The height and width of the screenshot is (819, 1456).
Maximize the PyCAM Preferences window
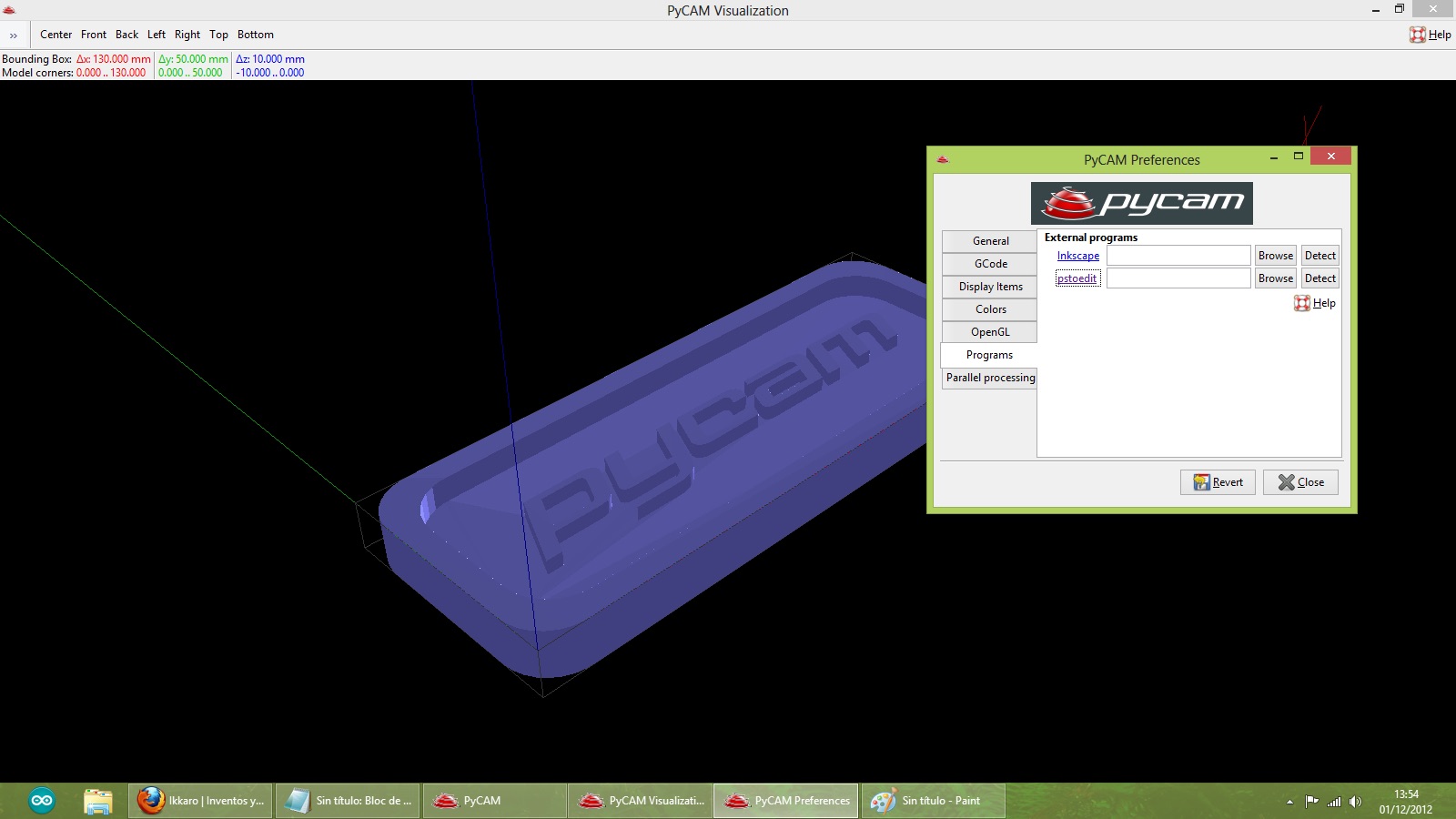click(1299, 157)
